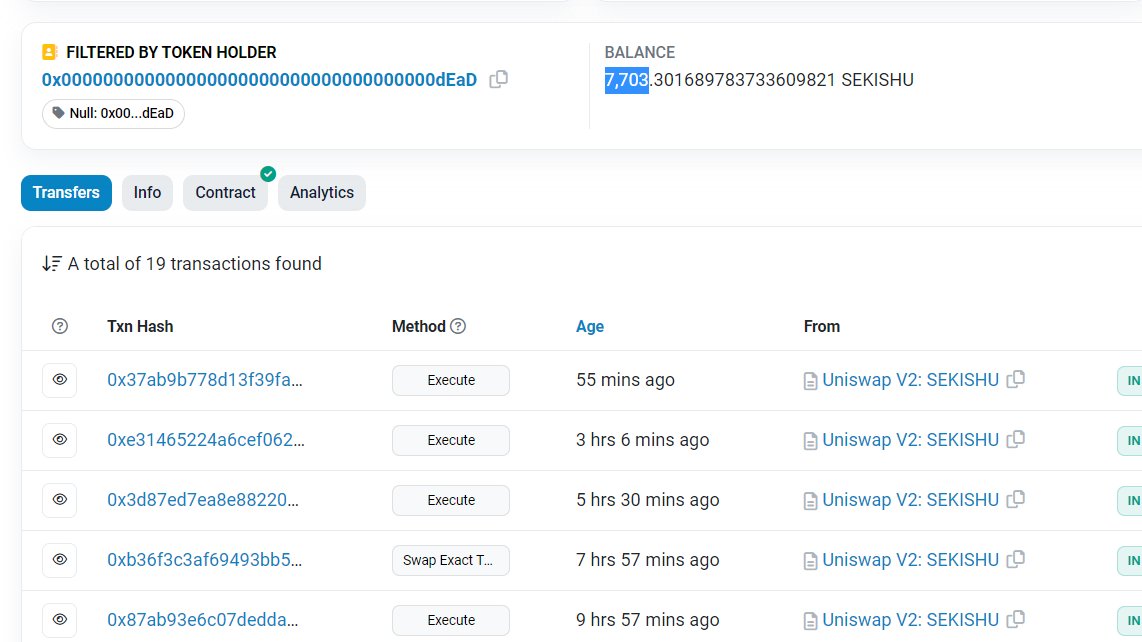The image size is (1142, 642).
Task: Open txn hash 0x37ab9b778d13f39fa...
Action: pyautogui.click(x=205, y=380)
